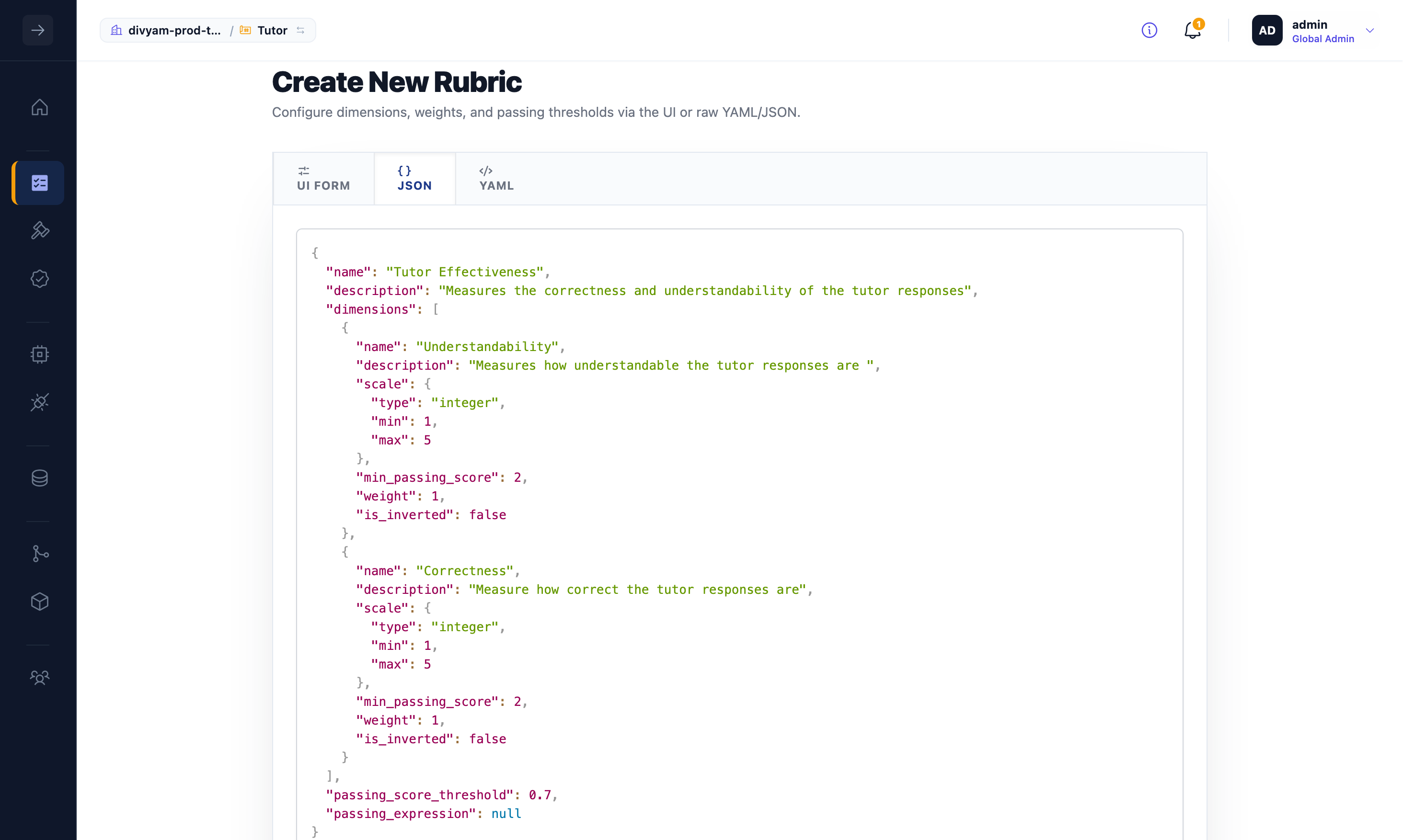
Task: Click into the JSON editor name line
Action: pyautogui.click(x=437, y=272)
